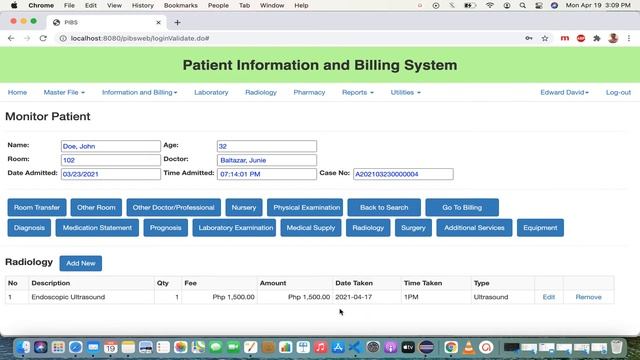The width and height of the screenshot is (640, 360).
Task: Open Google Chrome from the dock
Action: [451, 347]
